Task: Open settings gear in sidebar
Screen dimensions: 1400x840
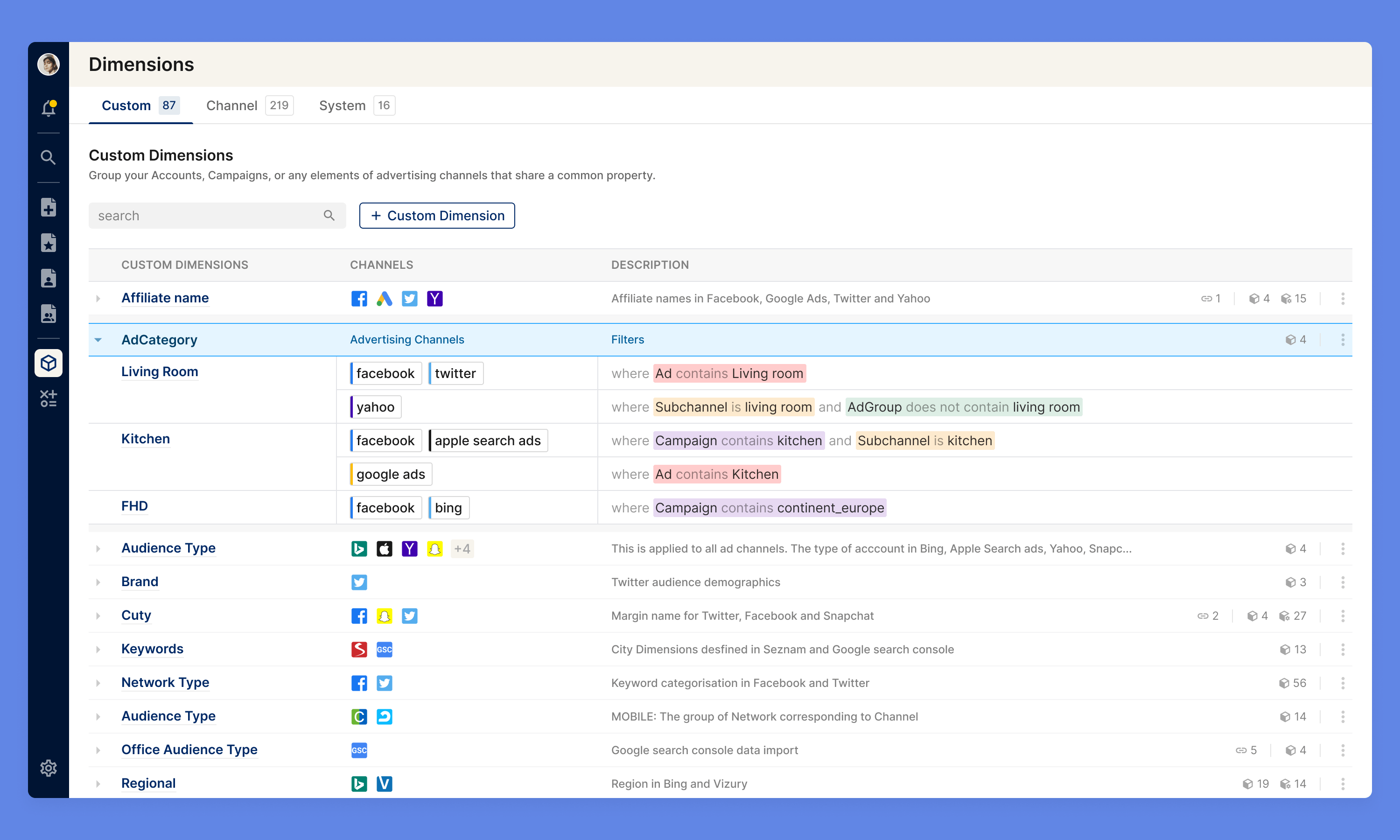Action: coord(49,768)
